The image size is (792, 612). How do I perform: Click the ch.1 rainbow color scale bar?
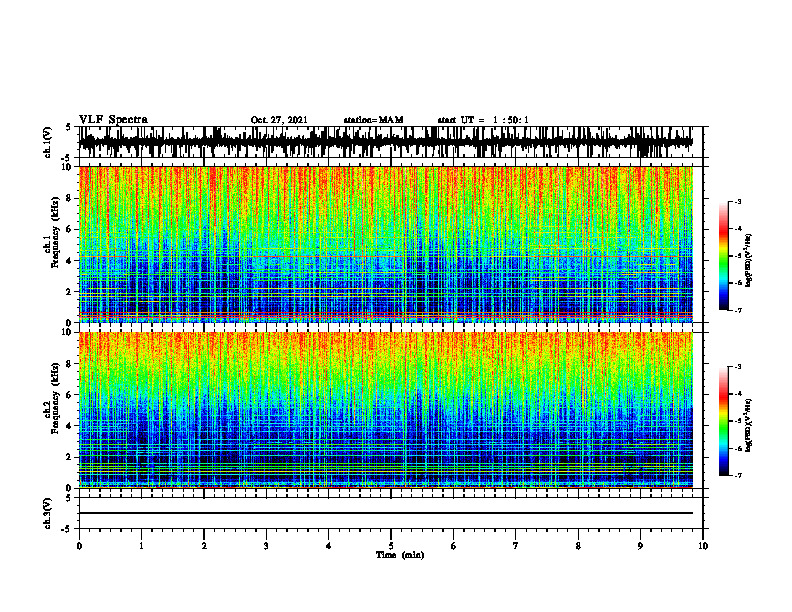tap(723, 256)
